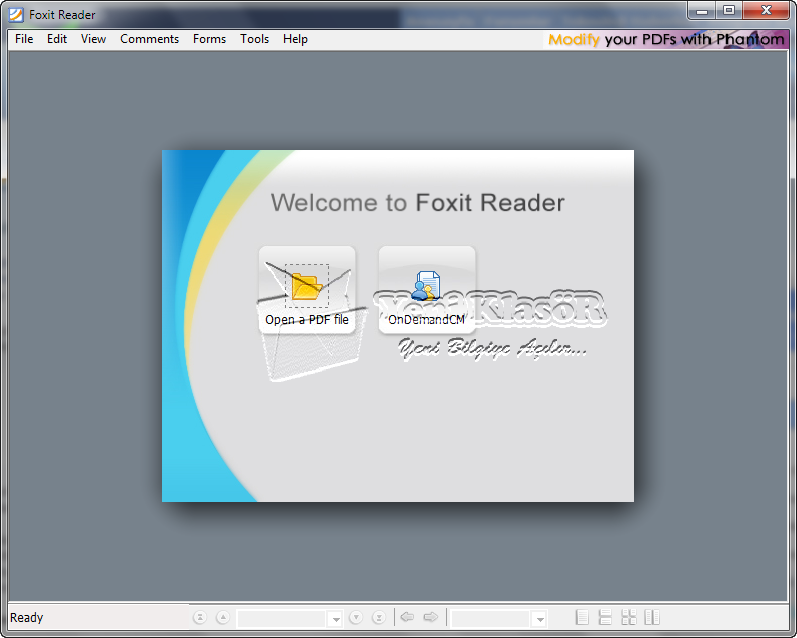This screenshot has height=638, width=797.
Task: Click the Modify your PDFs with Phantom banner
Action: tap(666, 39)
